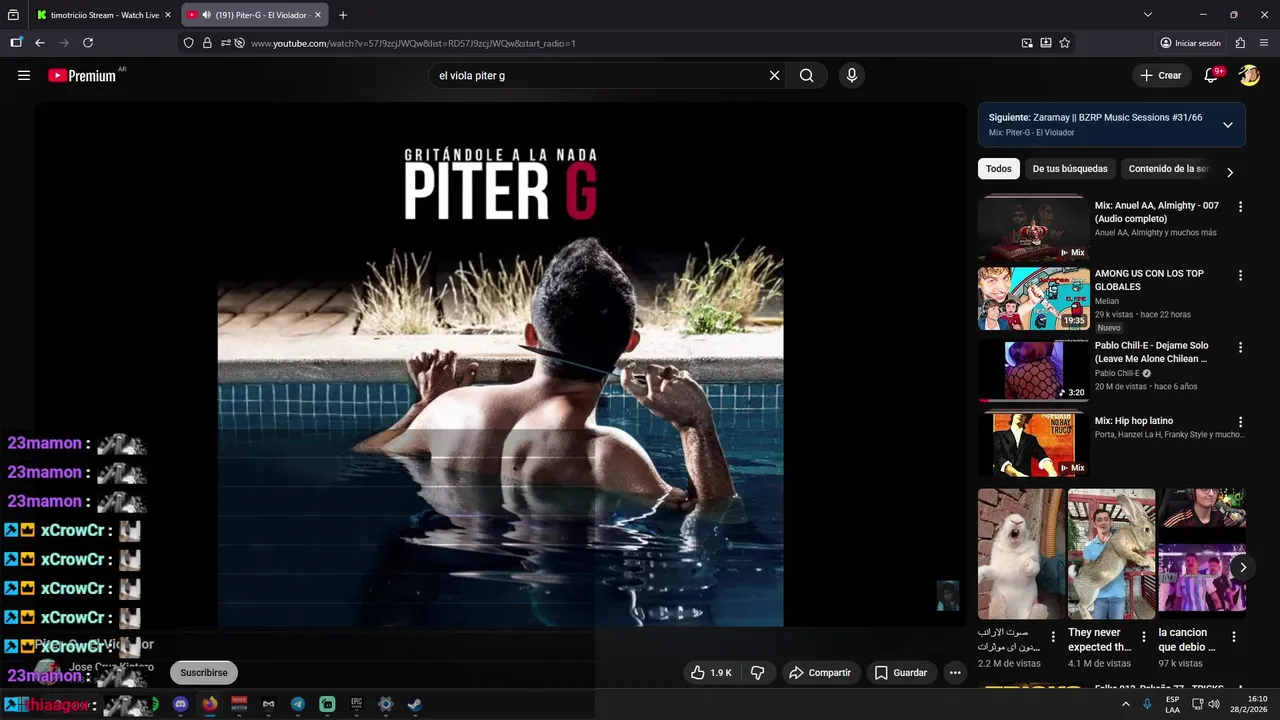Image resolution: width=1280 pixels, height=720 pixels.
Task: Click the microphone tray indicator
Action: [1148, 704]
